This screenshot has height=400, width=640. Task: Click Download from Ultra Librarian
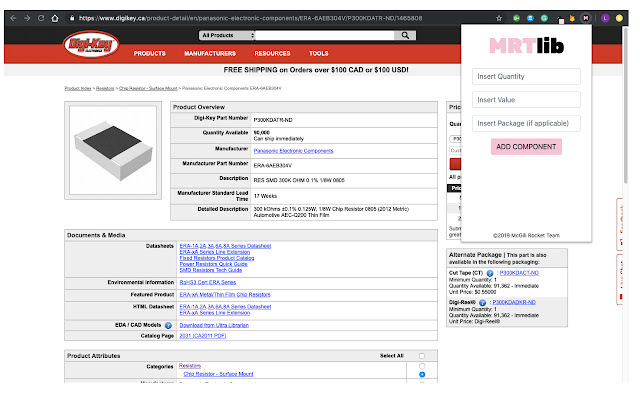click(x=214, y=325)
